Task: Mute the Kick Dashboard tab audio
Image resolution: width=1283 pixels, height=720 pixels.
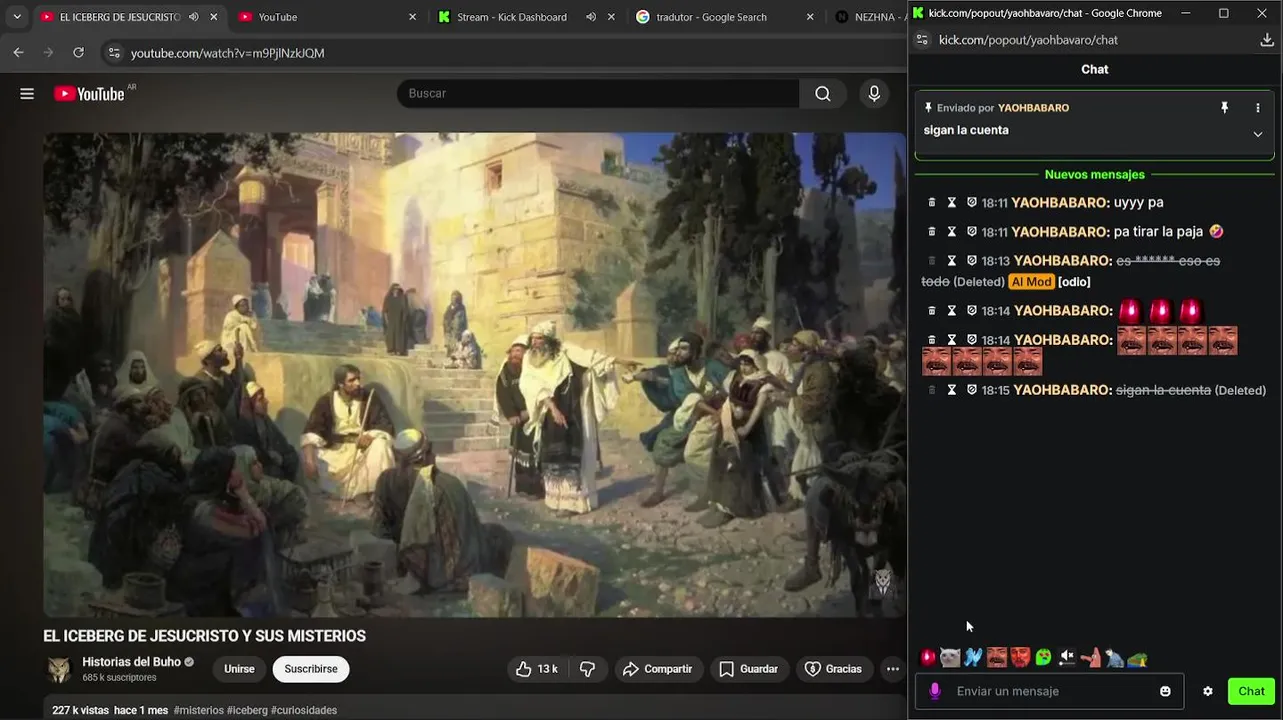Action: [591, 17]
